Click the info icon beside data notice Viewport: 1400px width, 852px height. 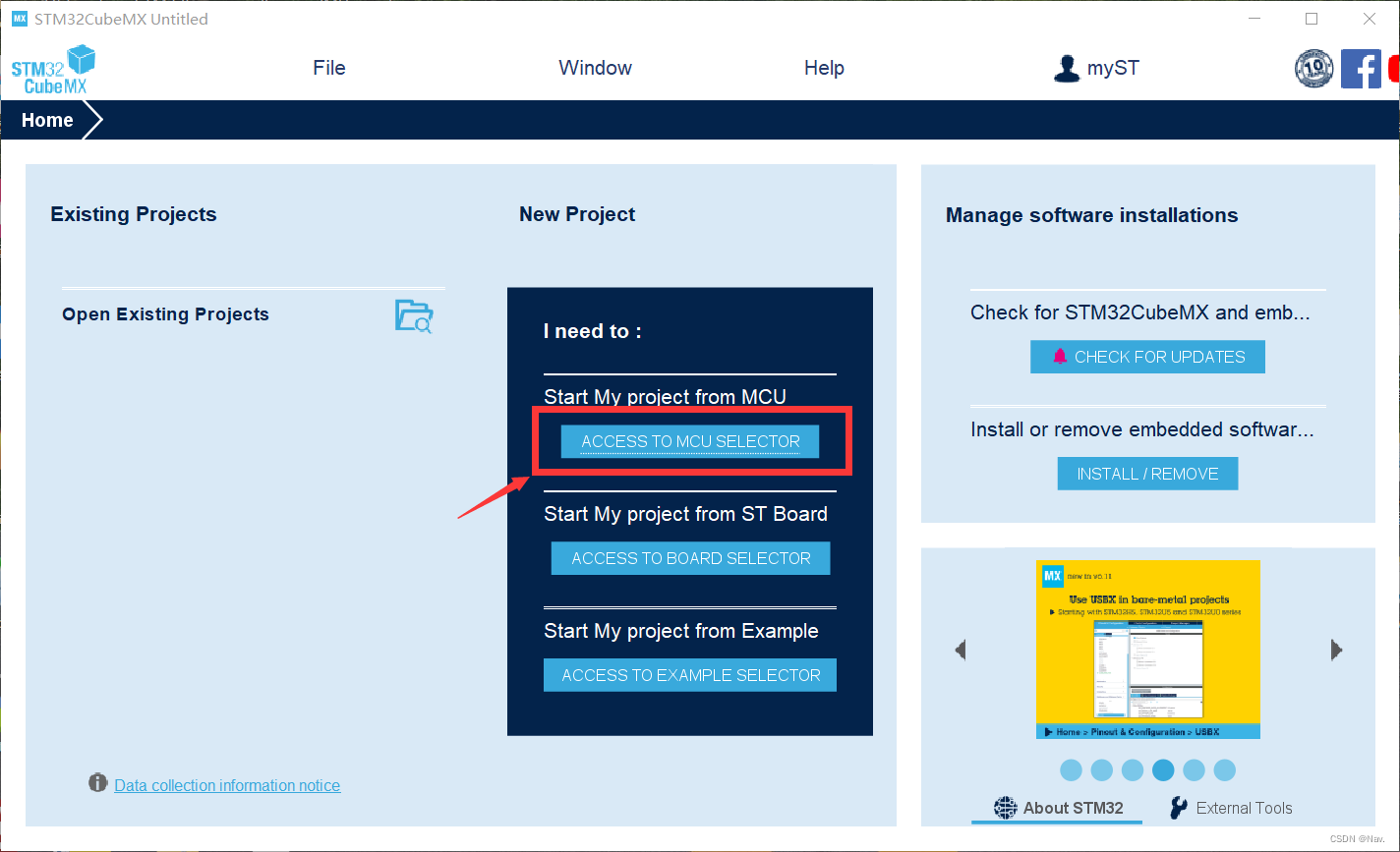[x=97, y=783]
